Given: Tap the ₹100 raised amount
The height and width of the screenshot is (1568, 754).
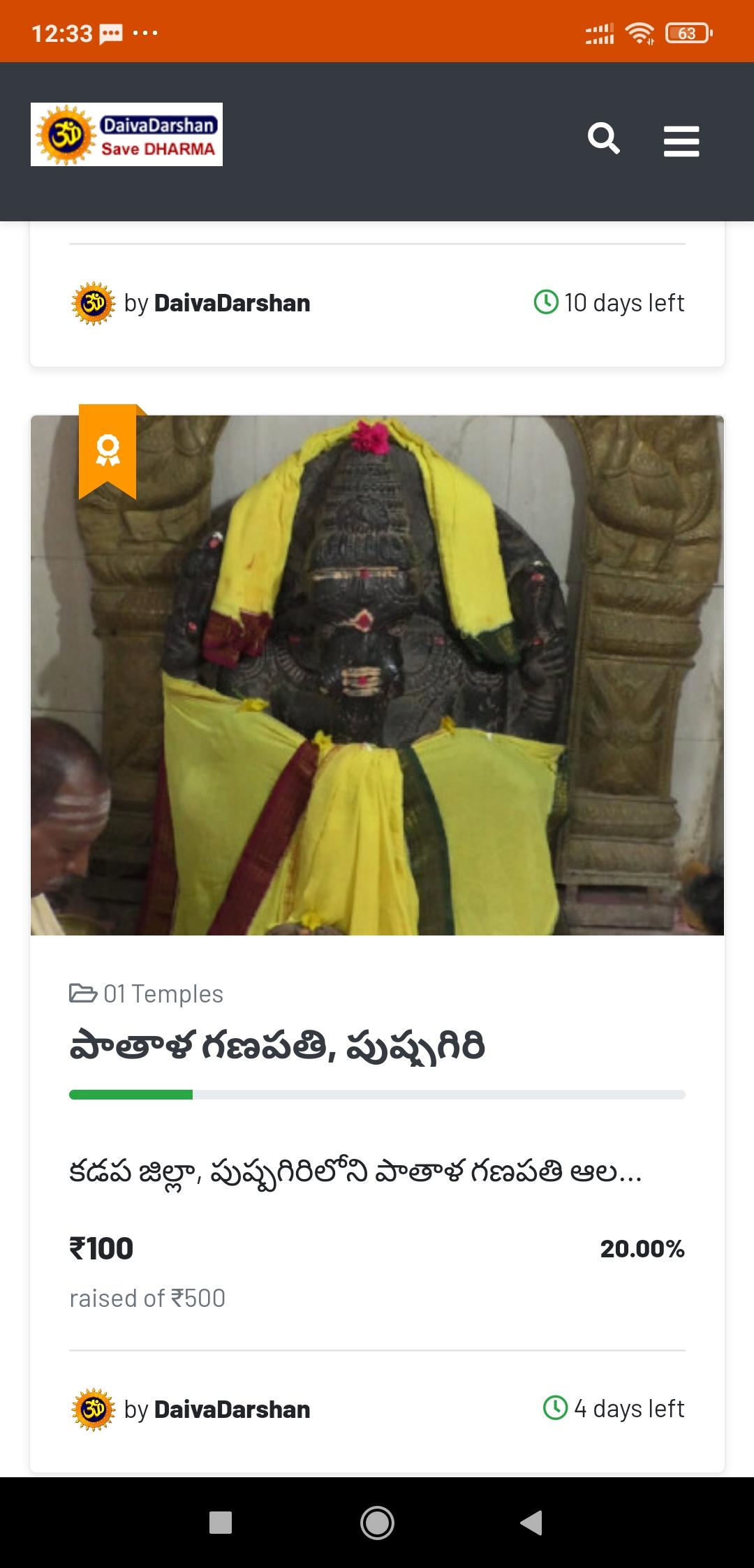Looking at the screenshot, I should tap(101, 1248).
